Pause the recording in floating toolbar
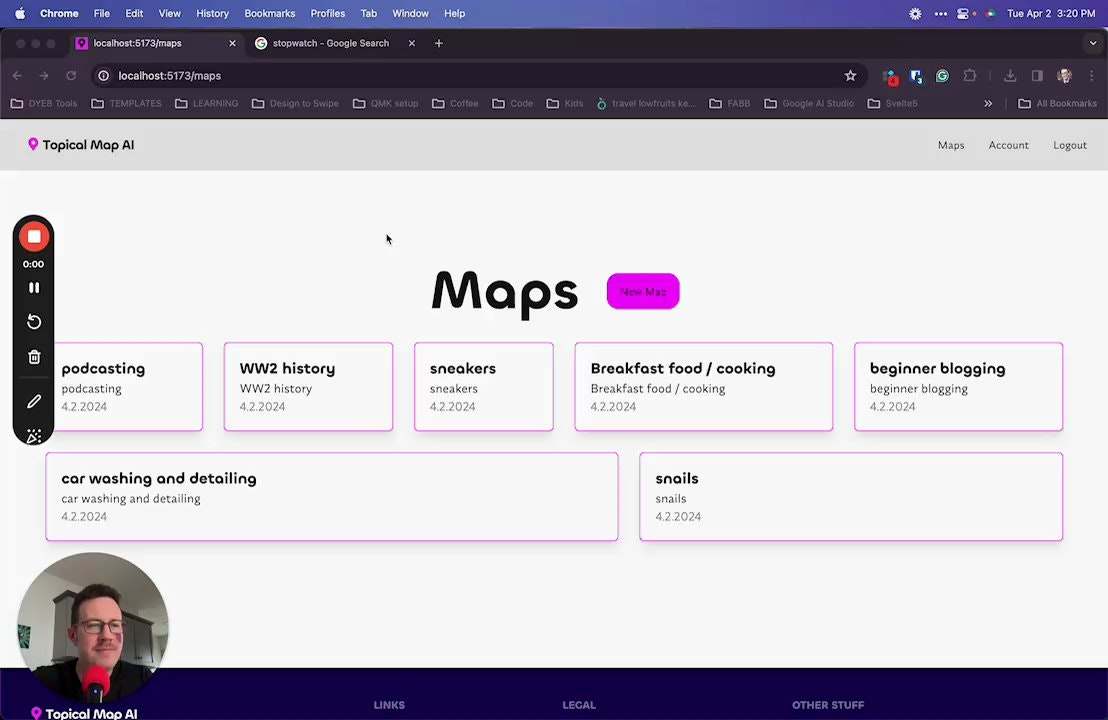 [34, 288]
